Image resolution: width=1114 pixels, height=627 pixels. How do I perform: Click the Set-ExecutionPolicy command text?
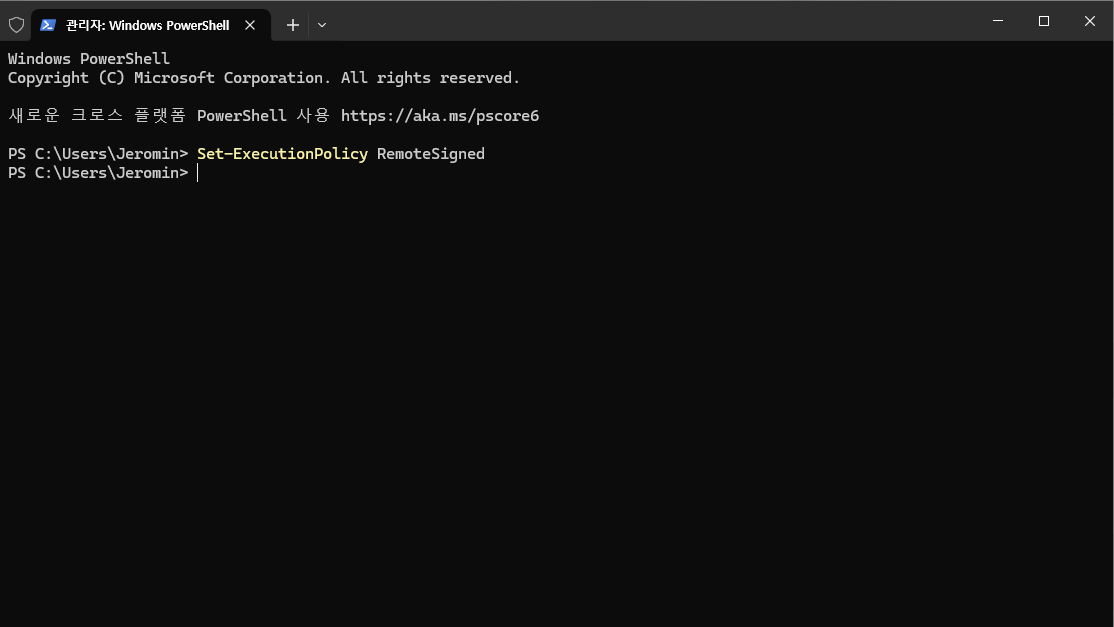click(282, 153)
